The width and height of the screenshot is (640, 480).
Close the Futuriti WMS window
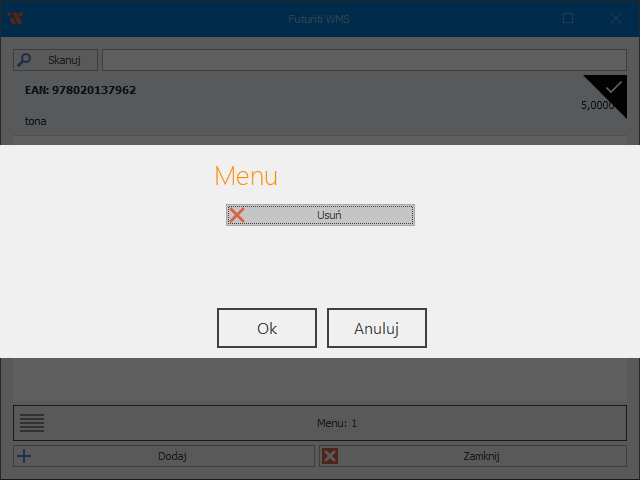pyautogui.click(x=616, y=18)
